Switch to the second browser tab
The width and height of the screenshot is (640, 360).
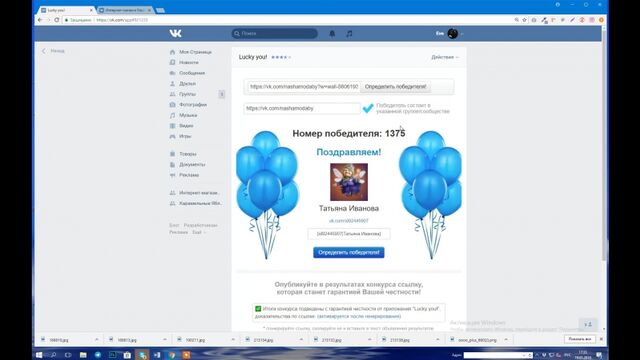pyautogui.click(x=125, y=10)
